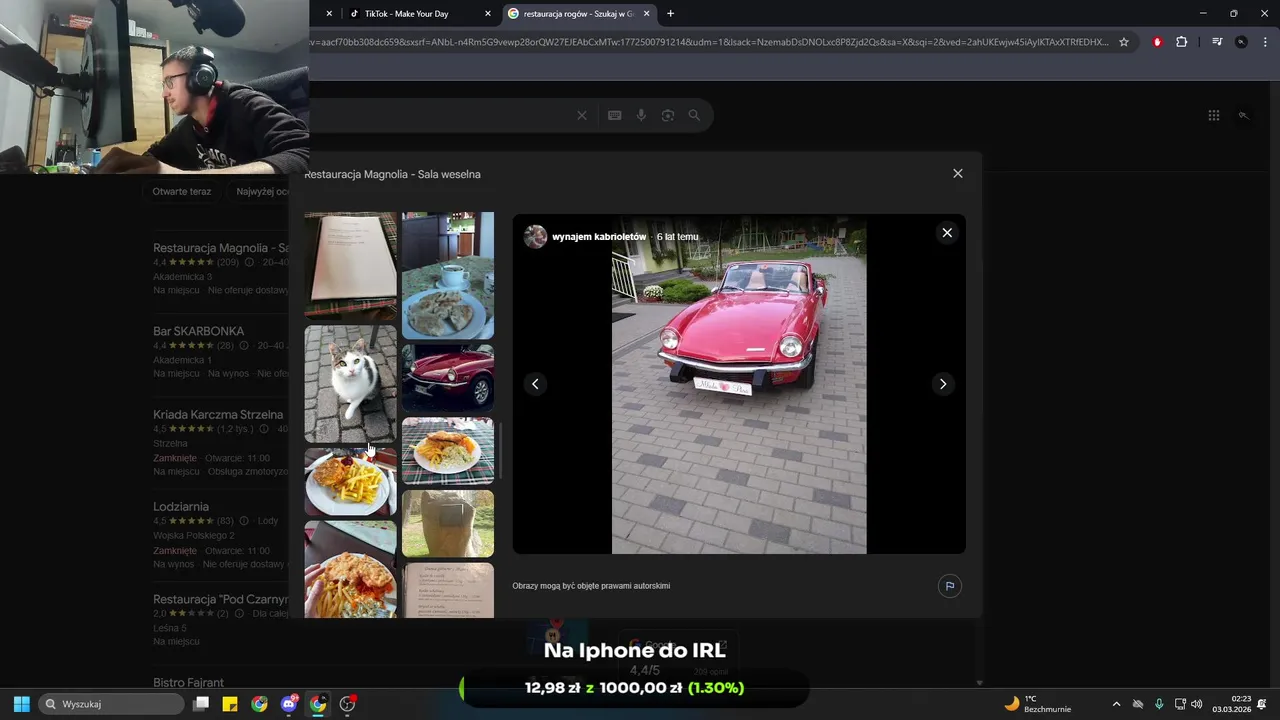Select the meal on checkered tablecloth thumbnail
Screen dimensions: 1280x720
(x=448, y=451)
